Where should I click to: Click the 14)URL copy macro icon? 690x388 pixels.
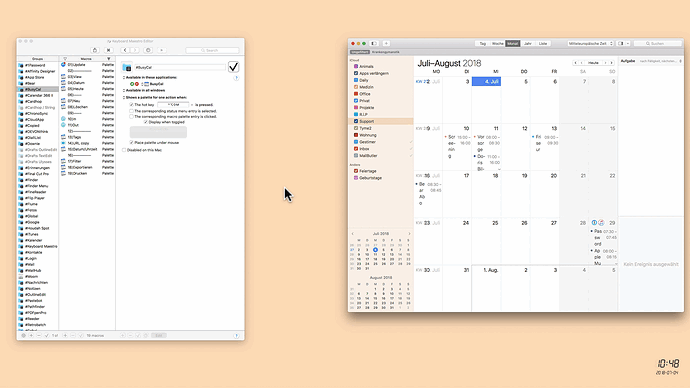coord(63,143)
